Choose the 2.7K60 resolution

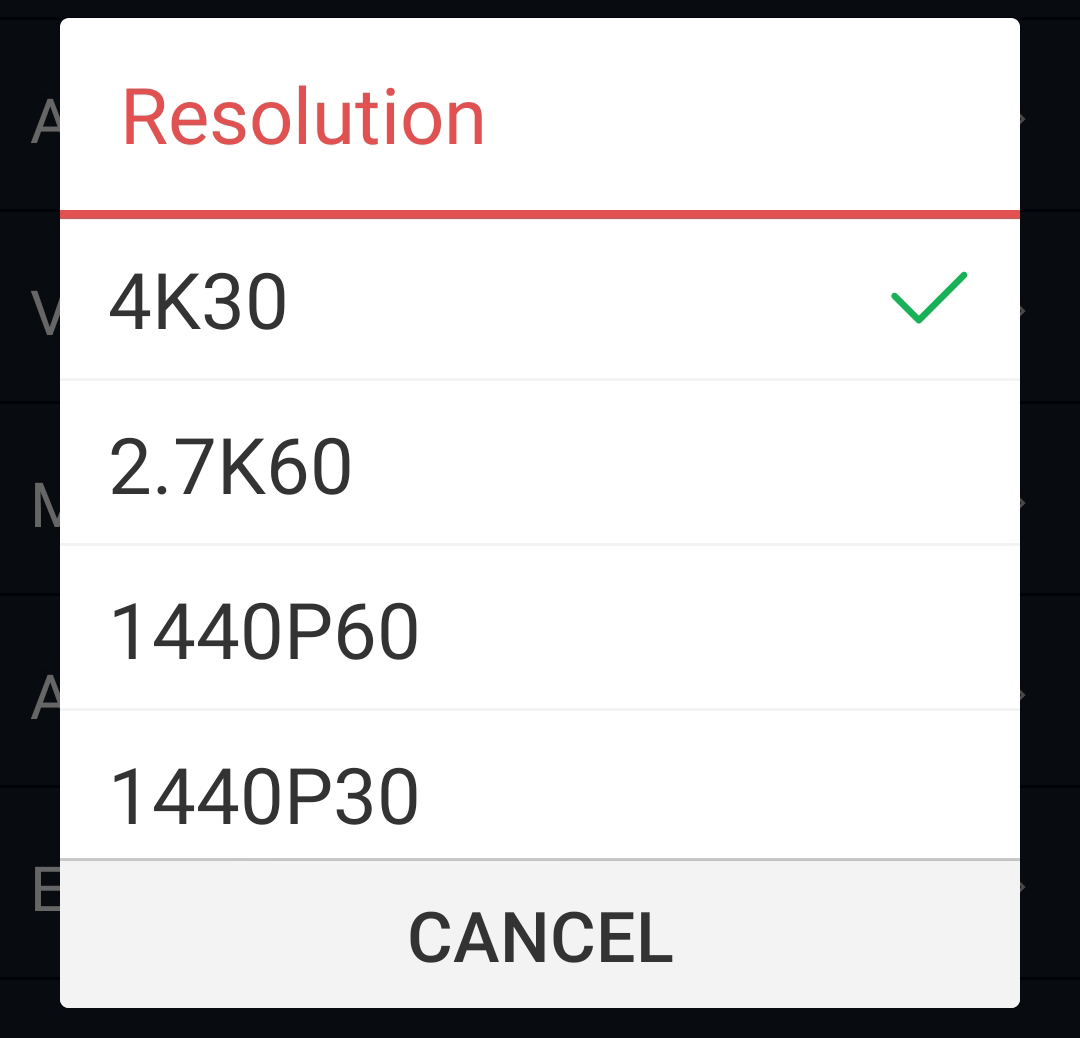coord(540,462)
